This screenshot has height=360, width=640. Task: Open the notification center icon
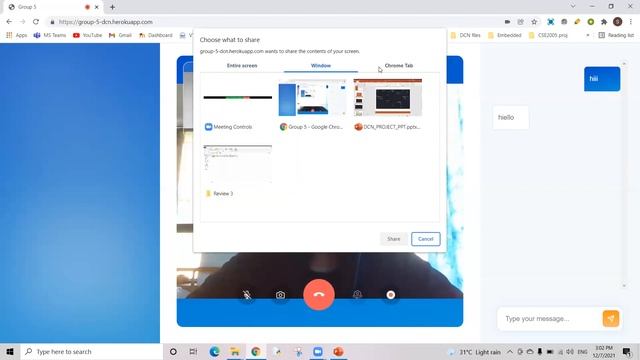pyautogui.click(x=627, y=352)
